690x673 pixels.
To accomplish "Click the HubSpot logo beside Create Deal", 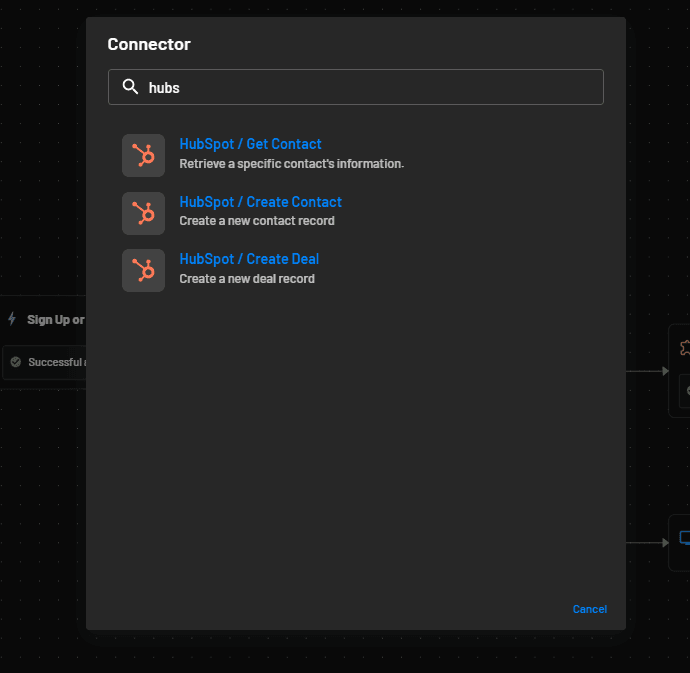I will (x=143, y=270).
